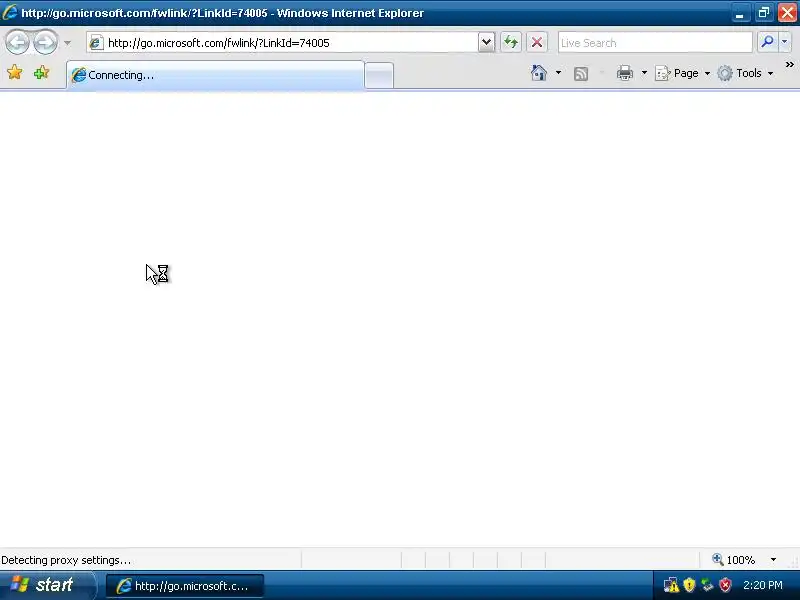Click the 100% zoom level button
This screenshot has height=600, width=800.
(734, 560)
